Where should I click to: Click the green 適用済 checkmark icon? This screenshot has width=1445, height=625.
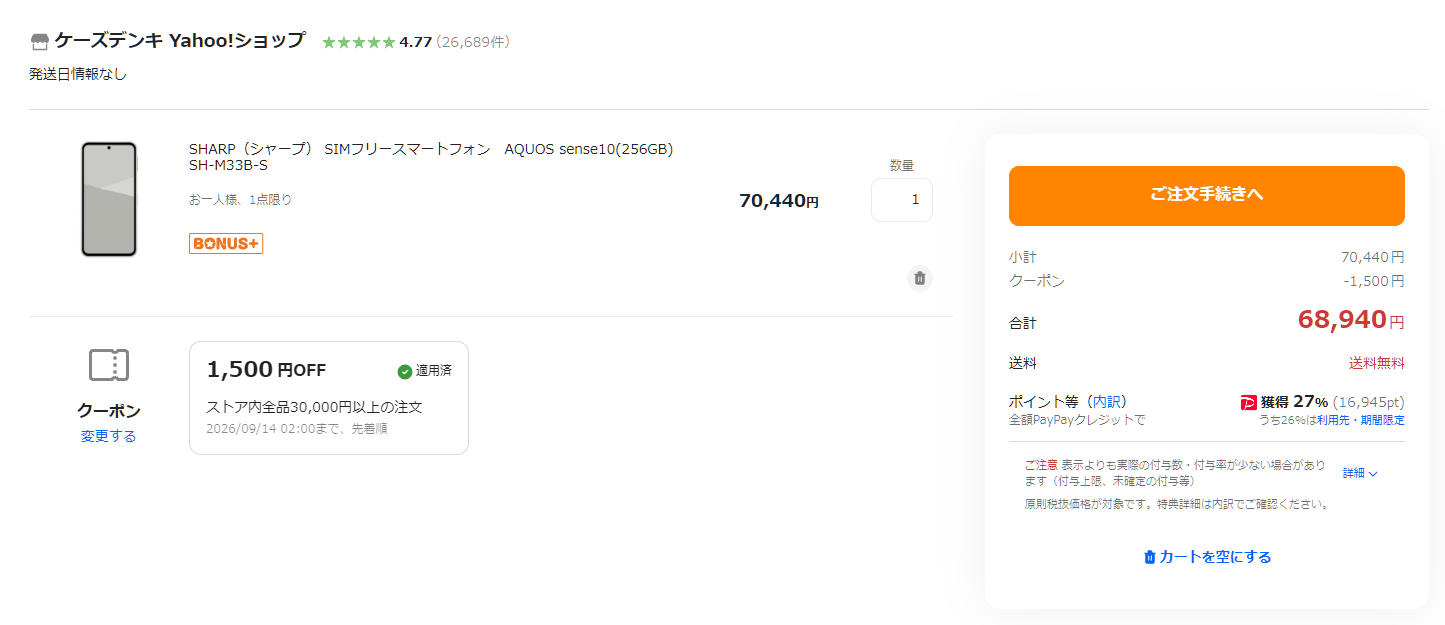405,372
